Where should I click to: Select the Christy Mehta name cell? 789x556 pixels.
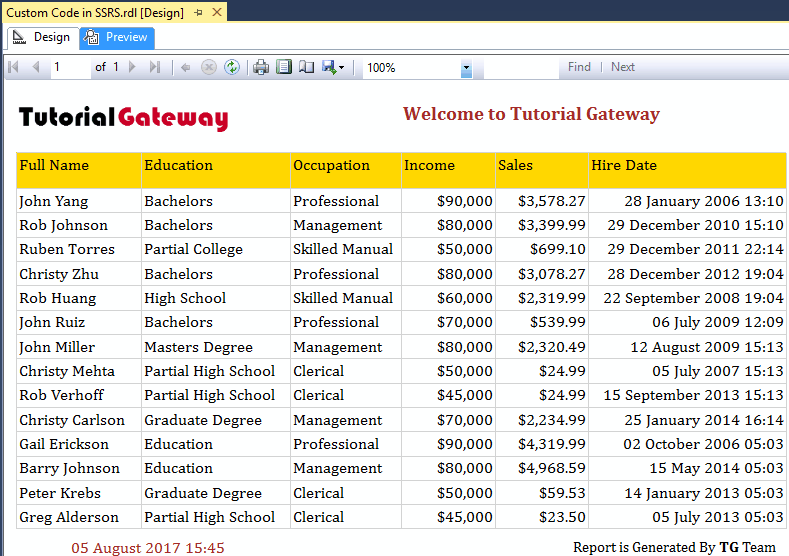pyautogui.click(x=78, y=371)
